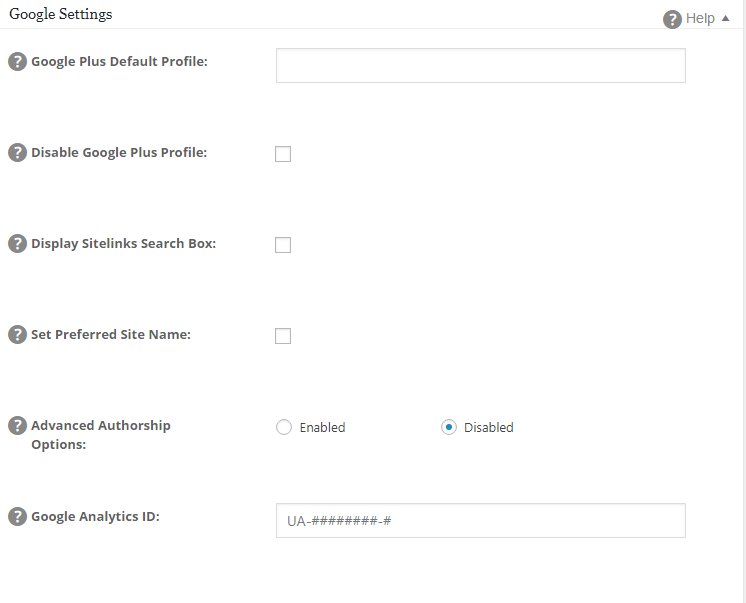Select the Enabled radio for Advanced Authorship
Image resolution: width=746 pixels, height=603 pixels.
284,427
